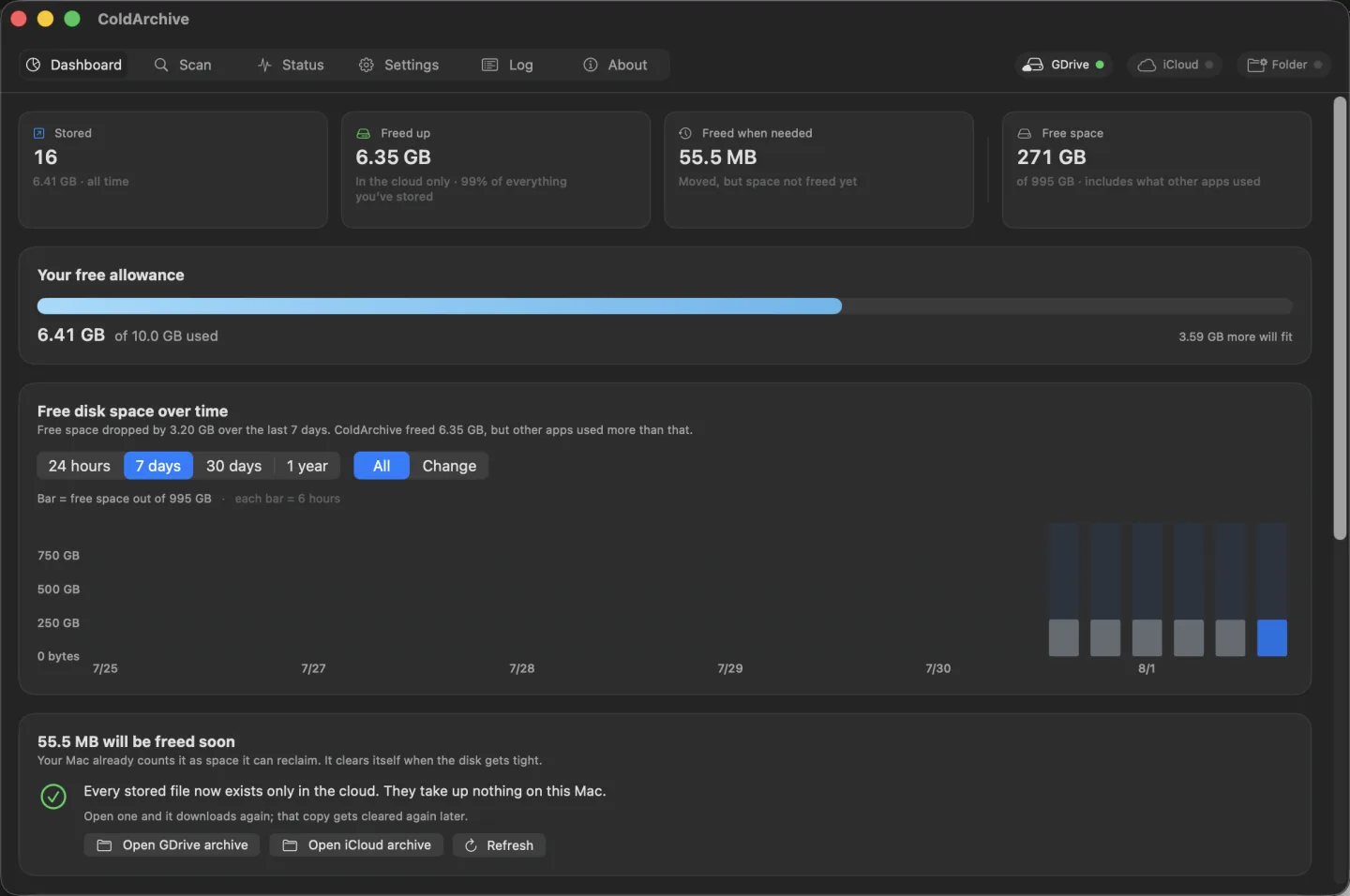The height and width of the screenshot is (896, 1350).
Task: Open GDrive archive
Action: pyautogui.click(x=173, y=845)
